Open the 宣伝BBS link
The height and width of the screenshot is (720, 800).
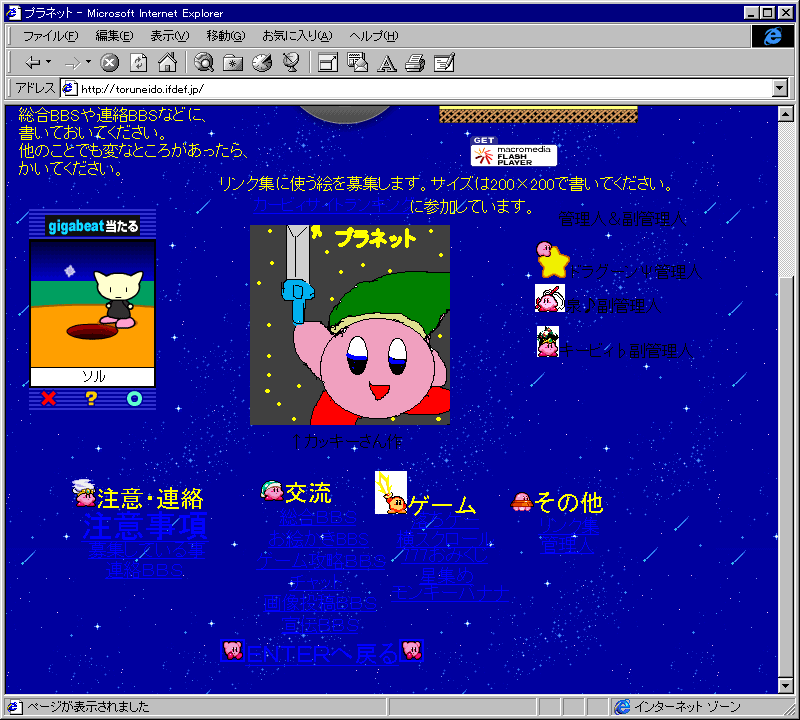(x=320, y=625)
